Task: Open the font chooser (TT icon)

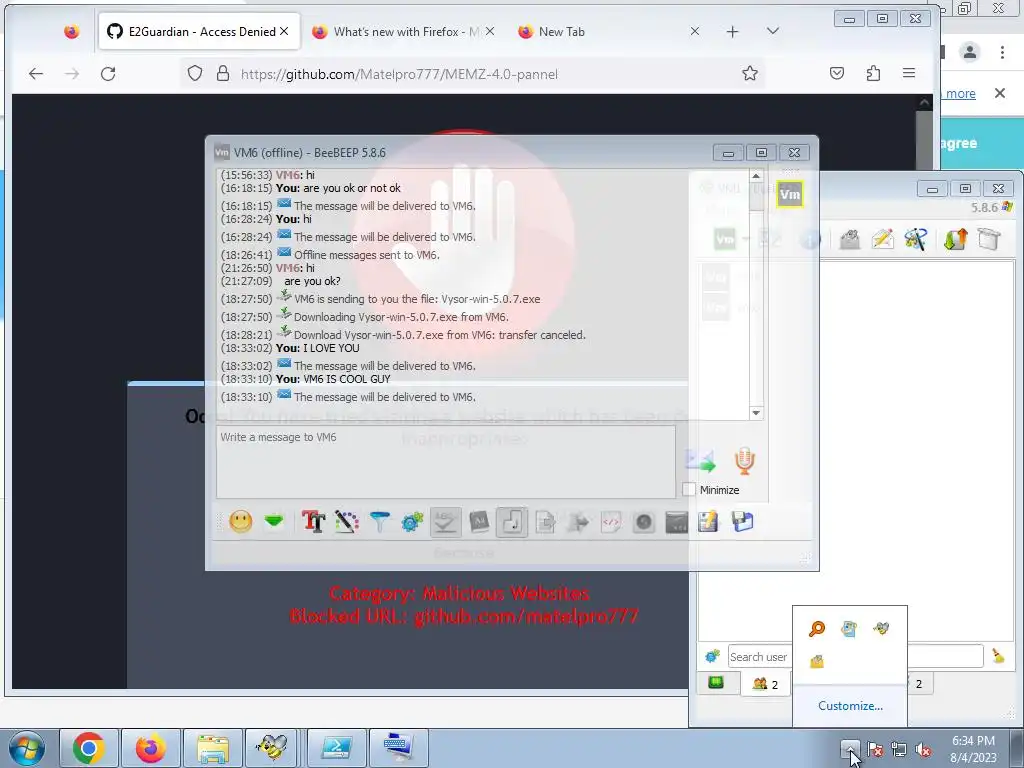Action: [x=313, y=521]
